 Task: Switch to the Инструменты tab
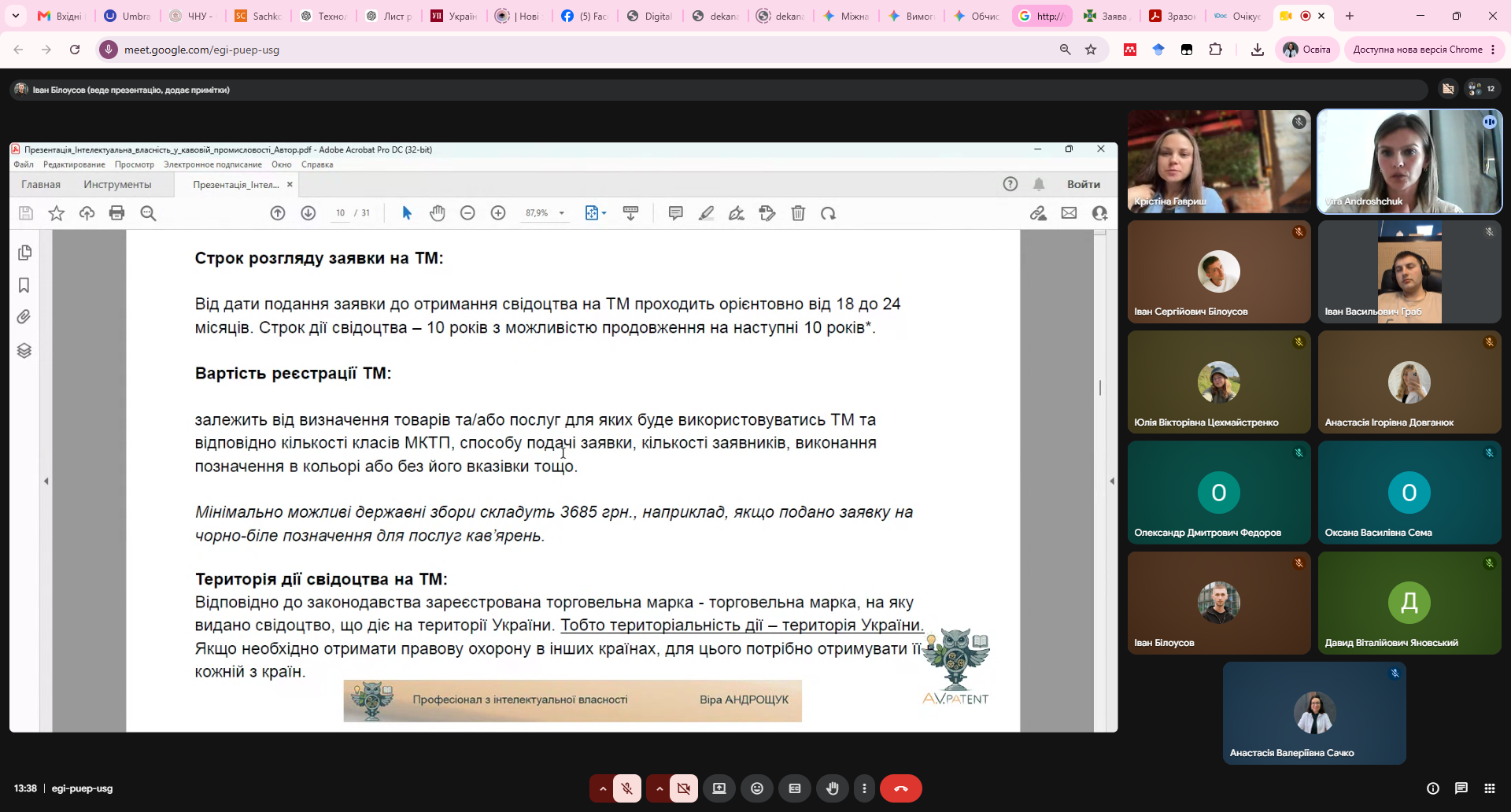(117, 184)
